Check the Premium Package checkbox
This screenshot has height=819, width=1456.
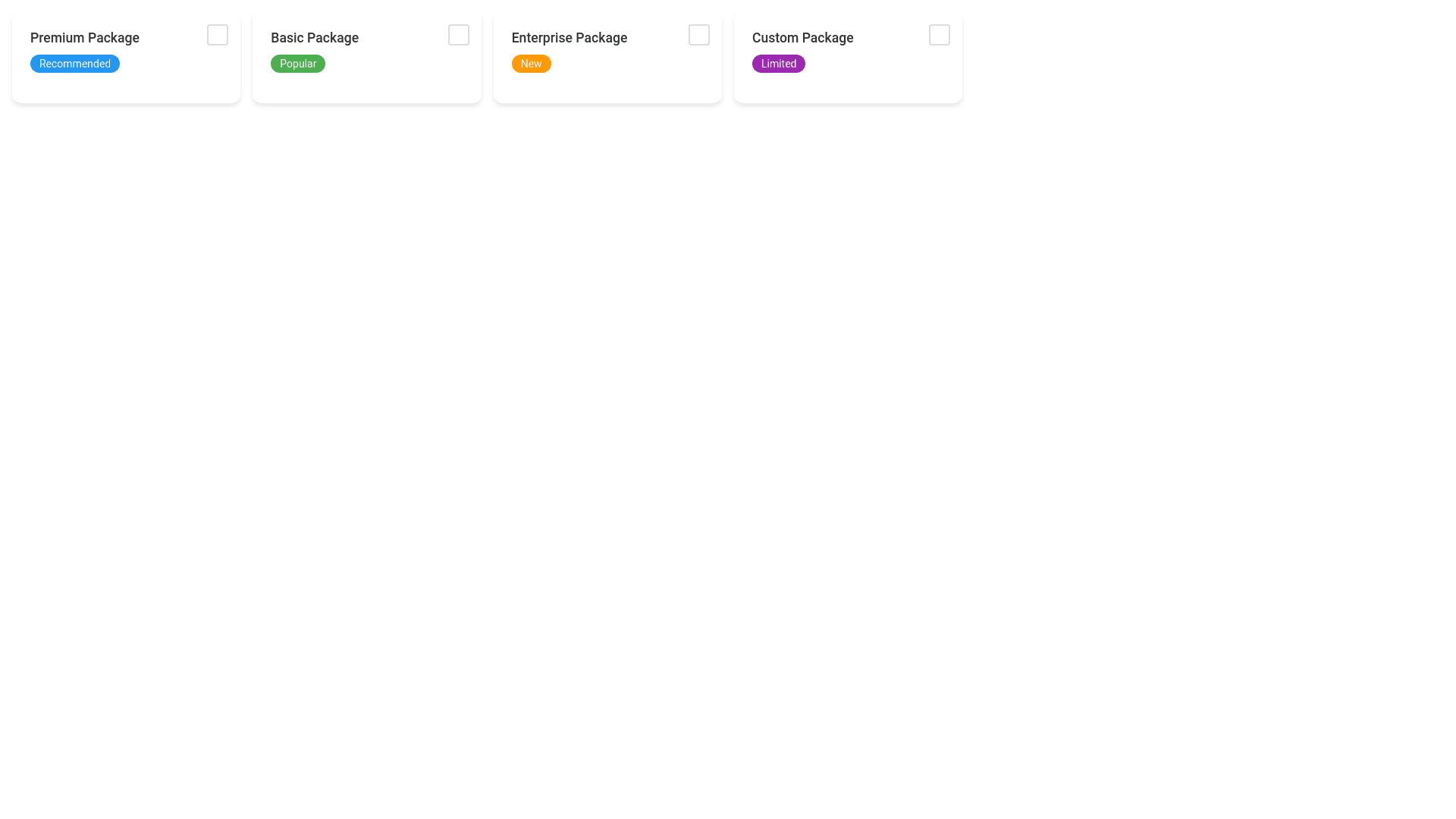[x=217, y=35]
